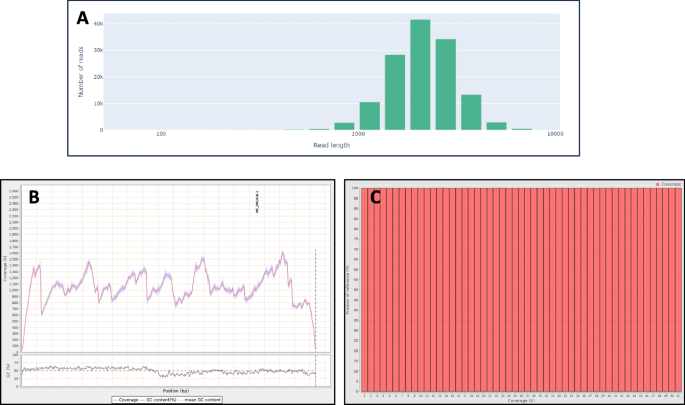Screen dimensions: 685x405
Task: Toggle the 'Coverage' legend entry in chart B
Action: coord(125,400)
